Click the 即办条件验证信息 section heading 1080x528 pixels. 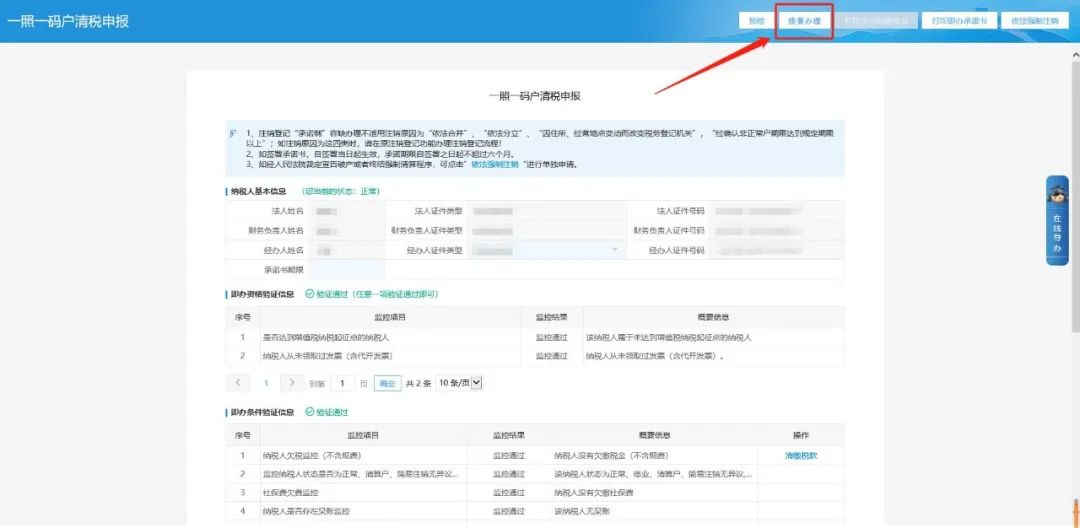tap(262, 412)
